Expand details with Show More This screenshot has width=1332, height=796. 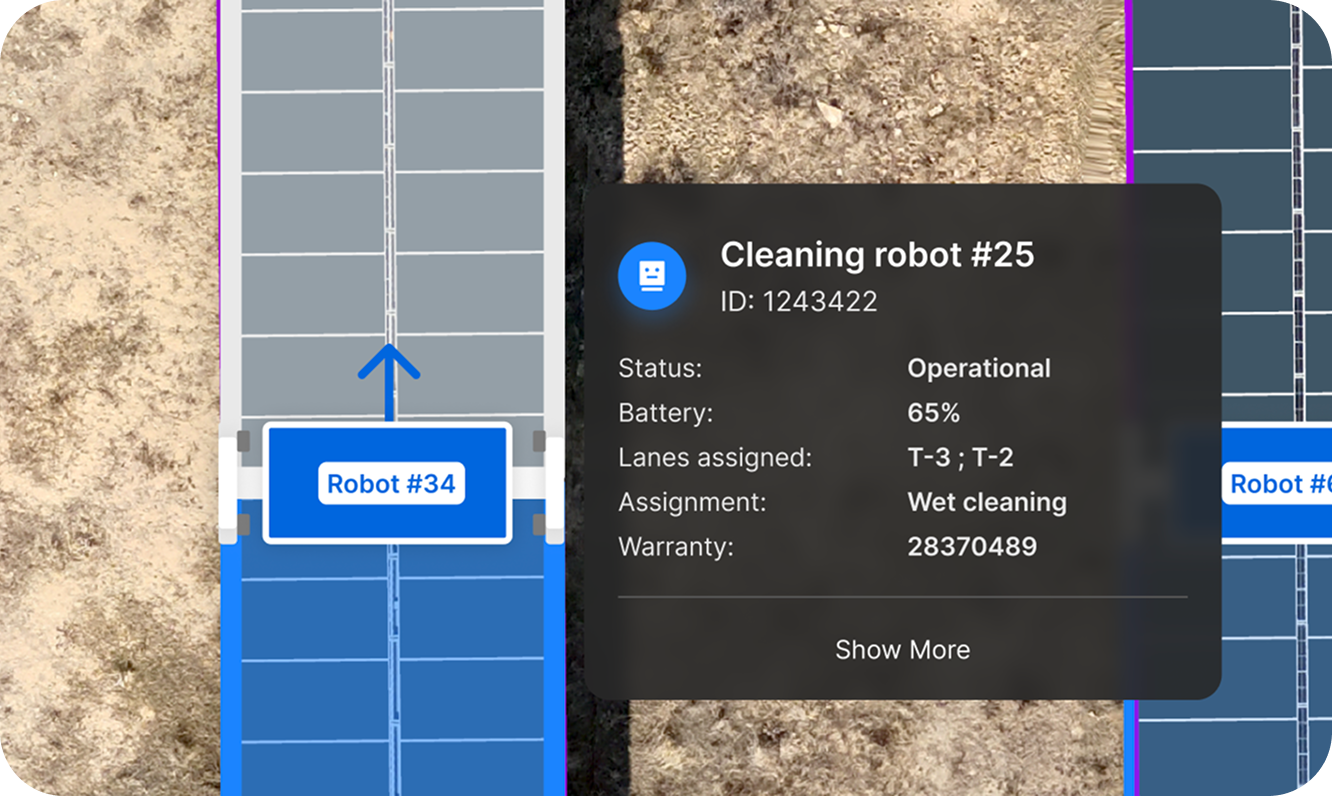(x=902, y=650)
